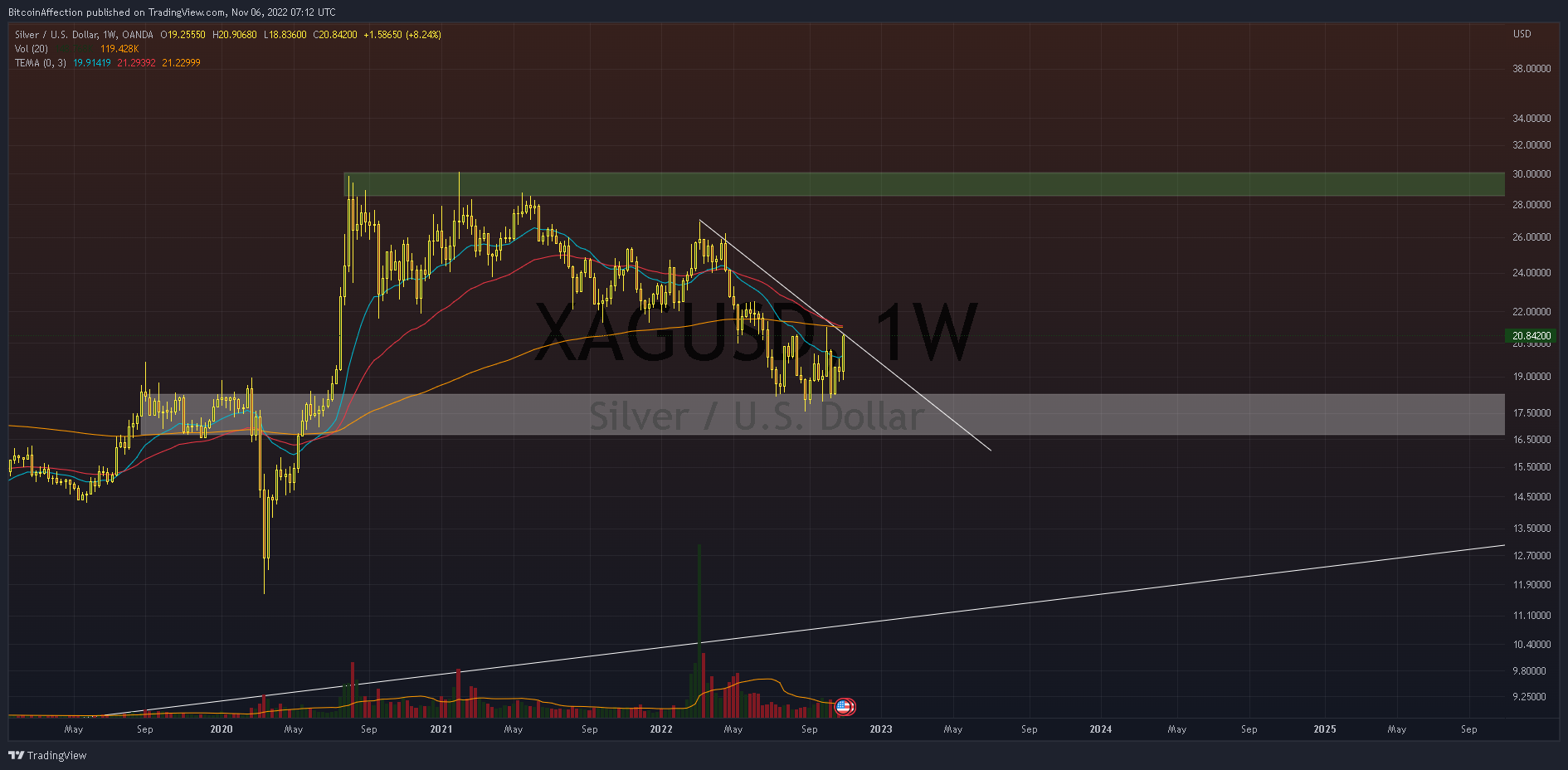Click the 2023 label on the time axis
The width and height of the screenshot is (1568, 770).
click(x=881, y=729)
